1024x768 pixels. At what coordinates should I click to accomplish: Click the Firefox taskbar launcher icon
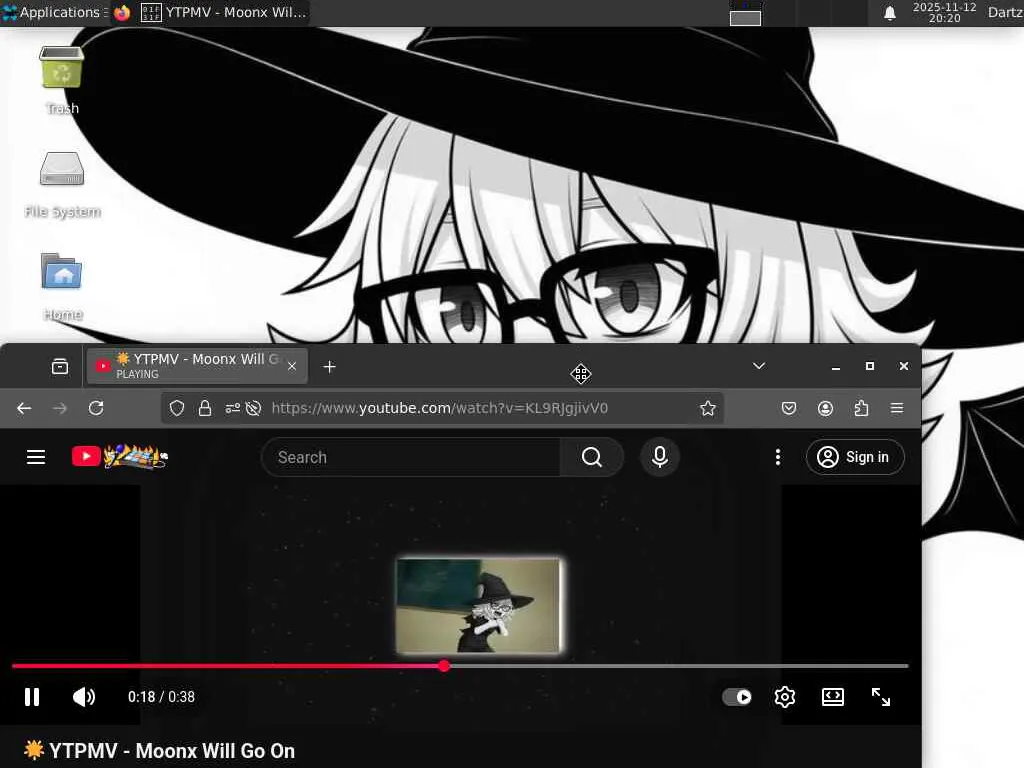[122, 12]
